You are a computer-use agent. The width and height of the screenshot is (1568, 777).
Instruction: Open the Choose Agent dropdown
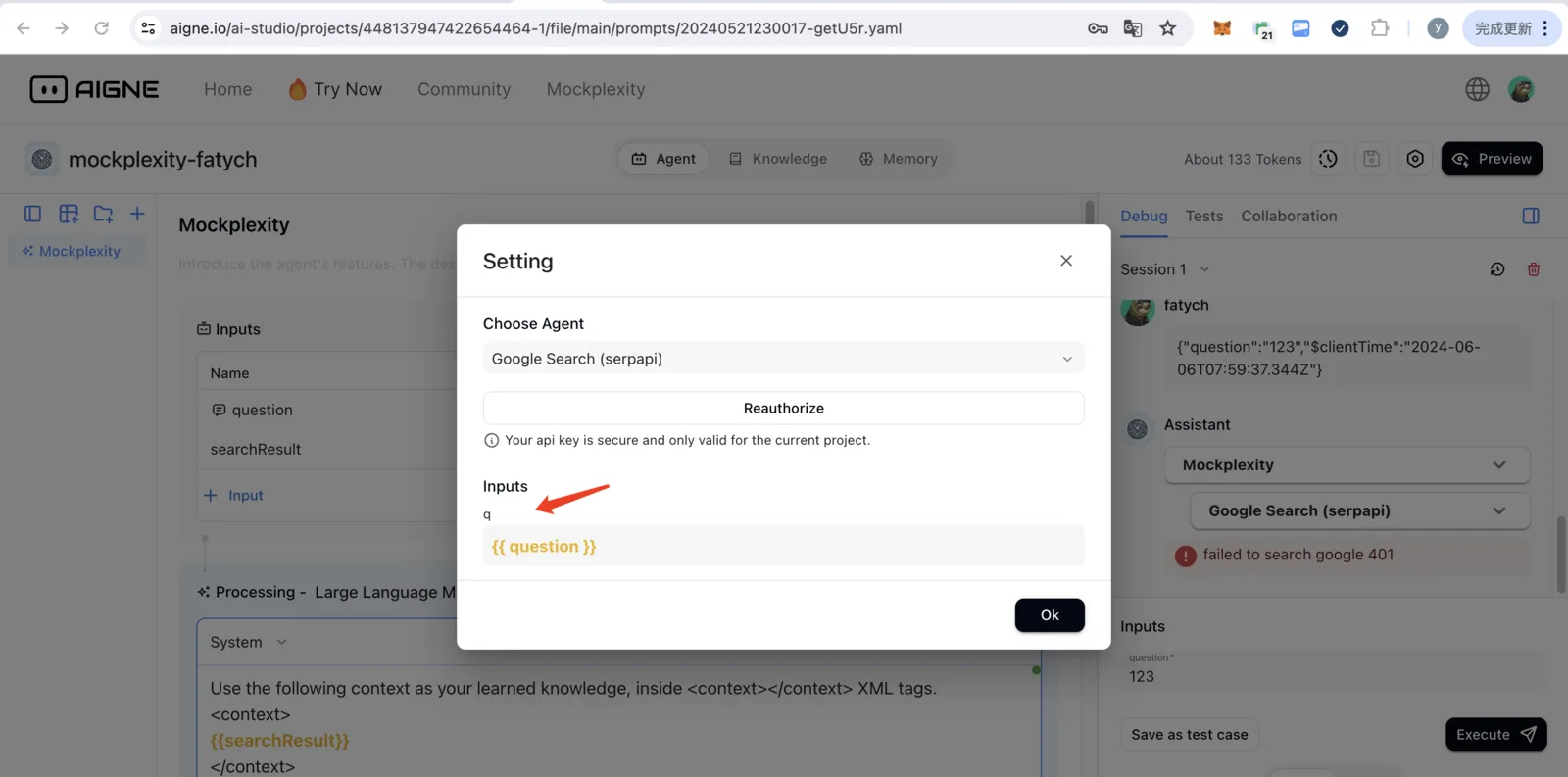tap(784, 359)
